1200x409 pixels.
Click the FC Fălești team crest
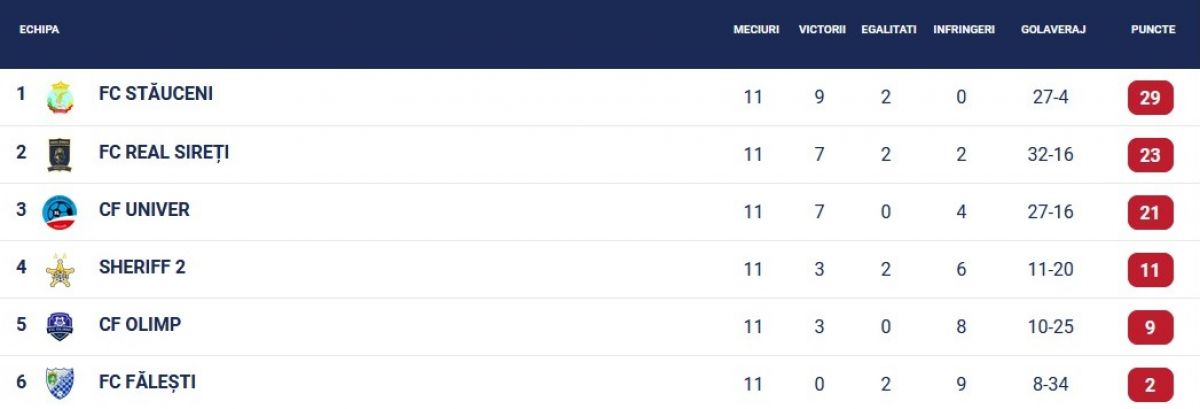pyautogui.click(x=60, y=383)
